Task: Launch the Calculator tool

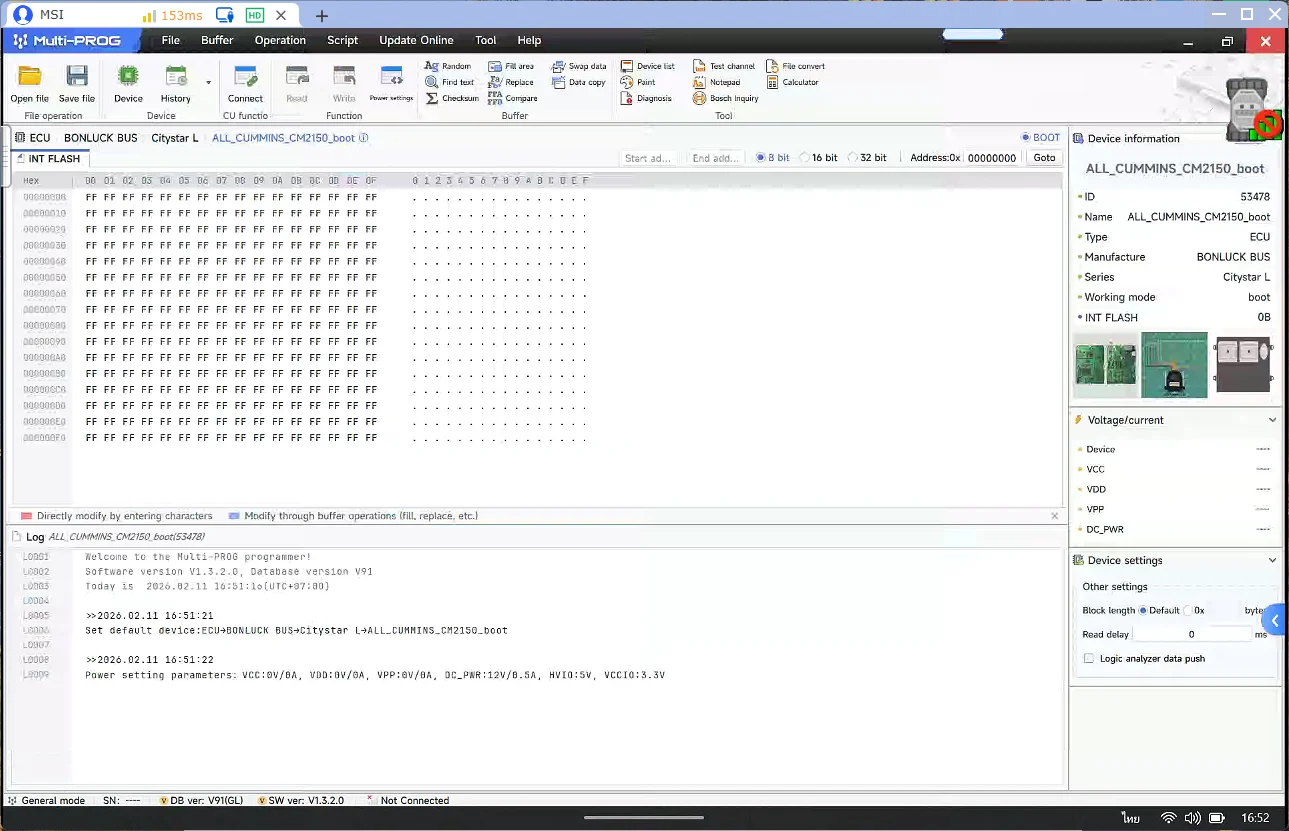Action: (793, 82)
